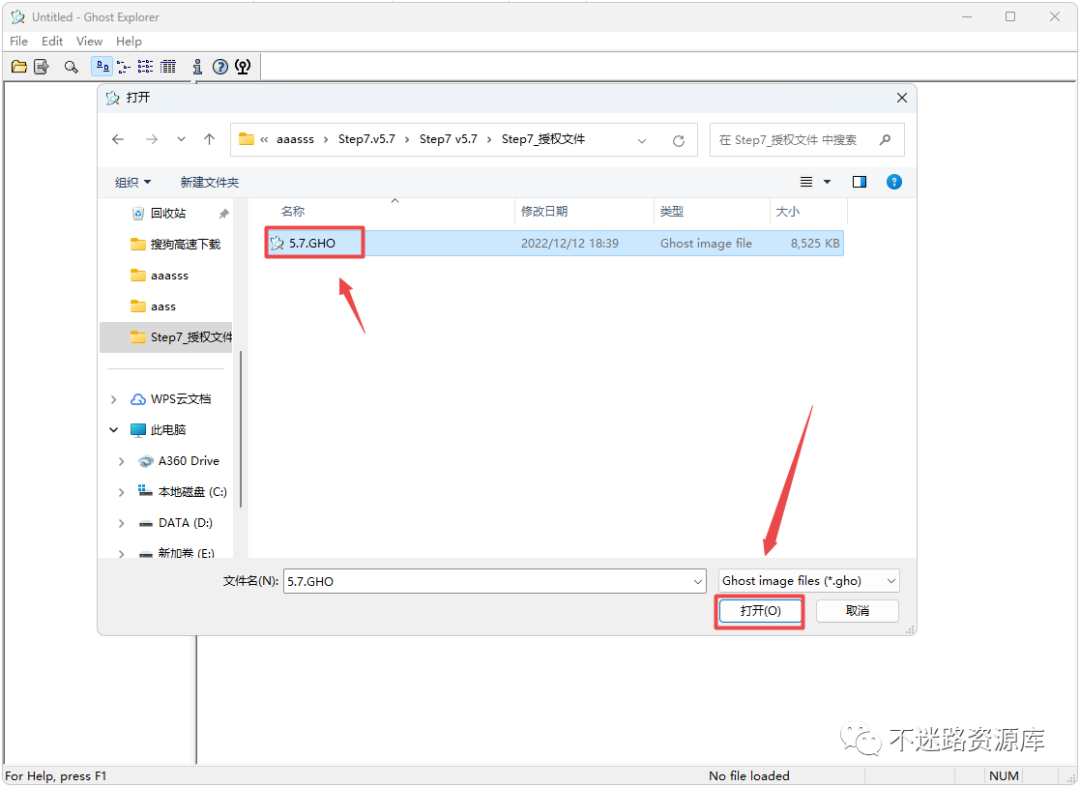1080x787 pixels.
Task: Select Step7_授权文件 in sidebar
Action: (x=167, y=337)
